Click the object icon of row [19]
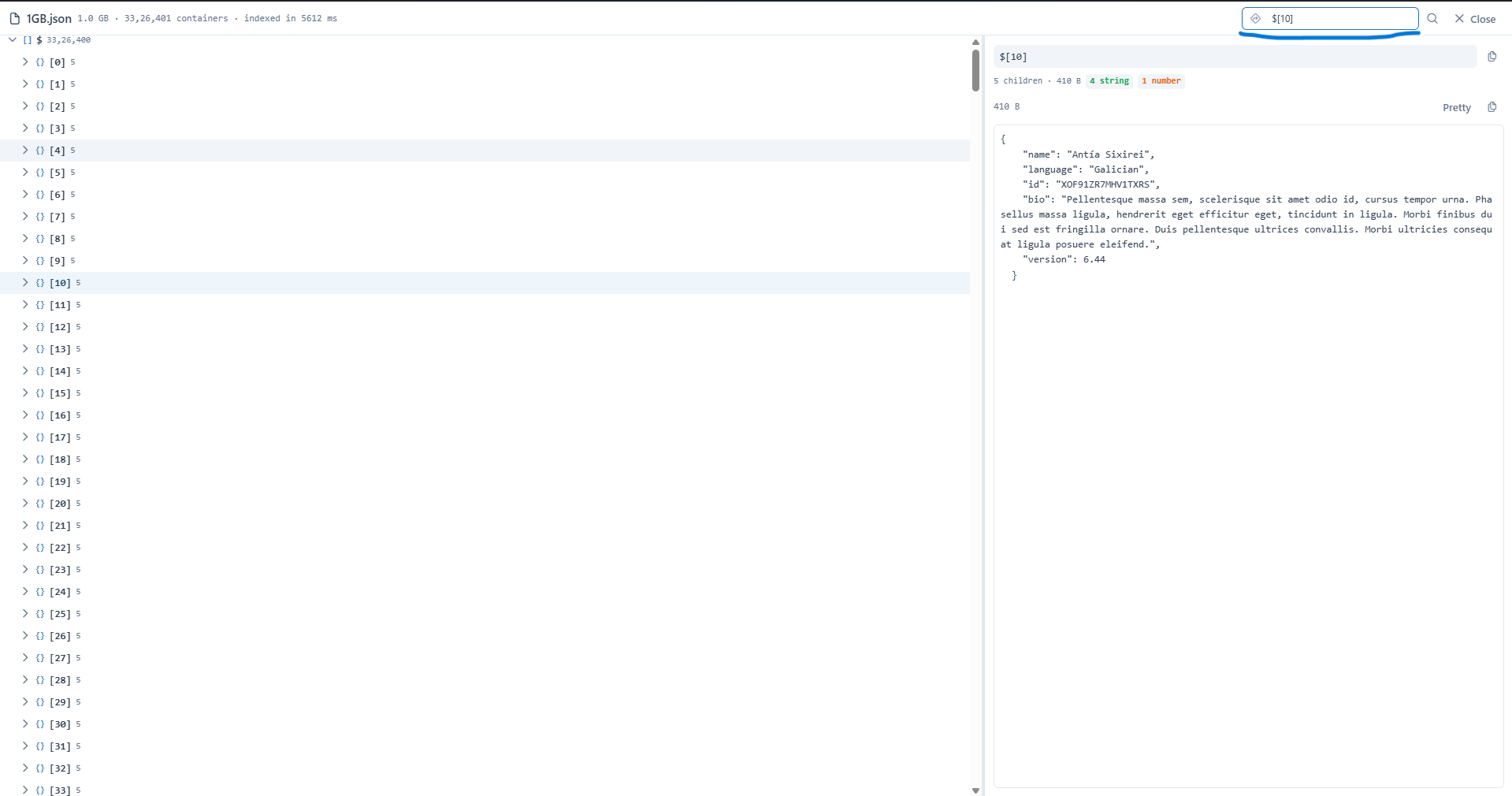Image resolution: width=1512 pixels, height=796 pixels. (40, 482)
